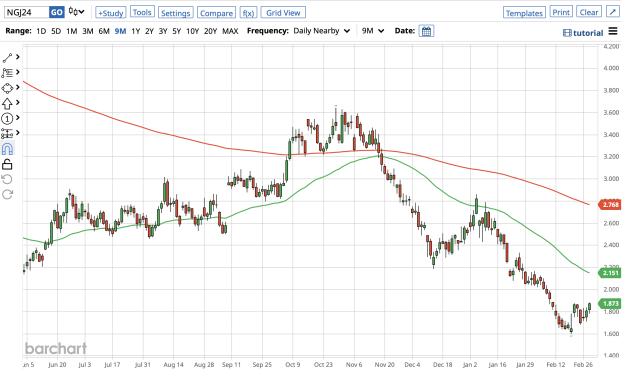Click the GO button
625x379 pixels.
point(56,12)
